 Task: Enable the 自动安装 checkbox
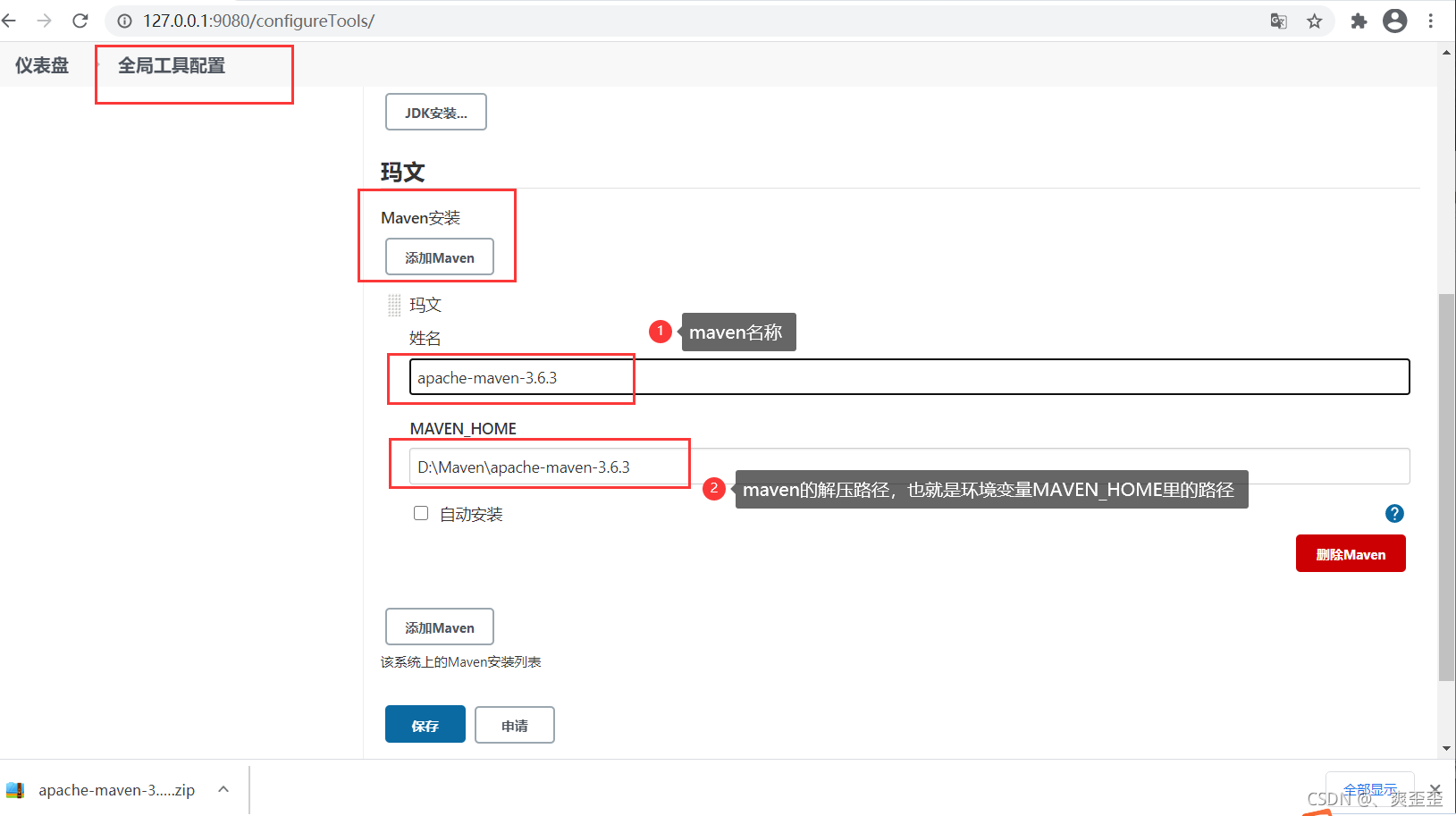pos(421,513)
